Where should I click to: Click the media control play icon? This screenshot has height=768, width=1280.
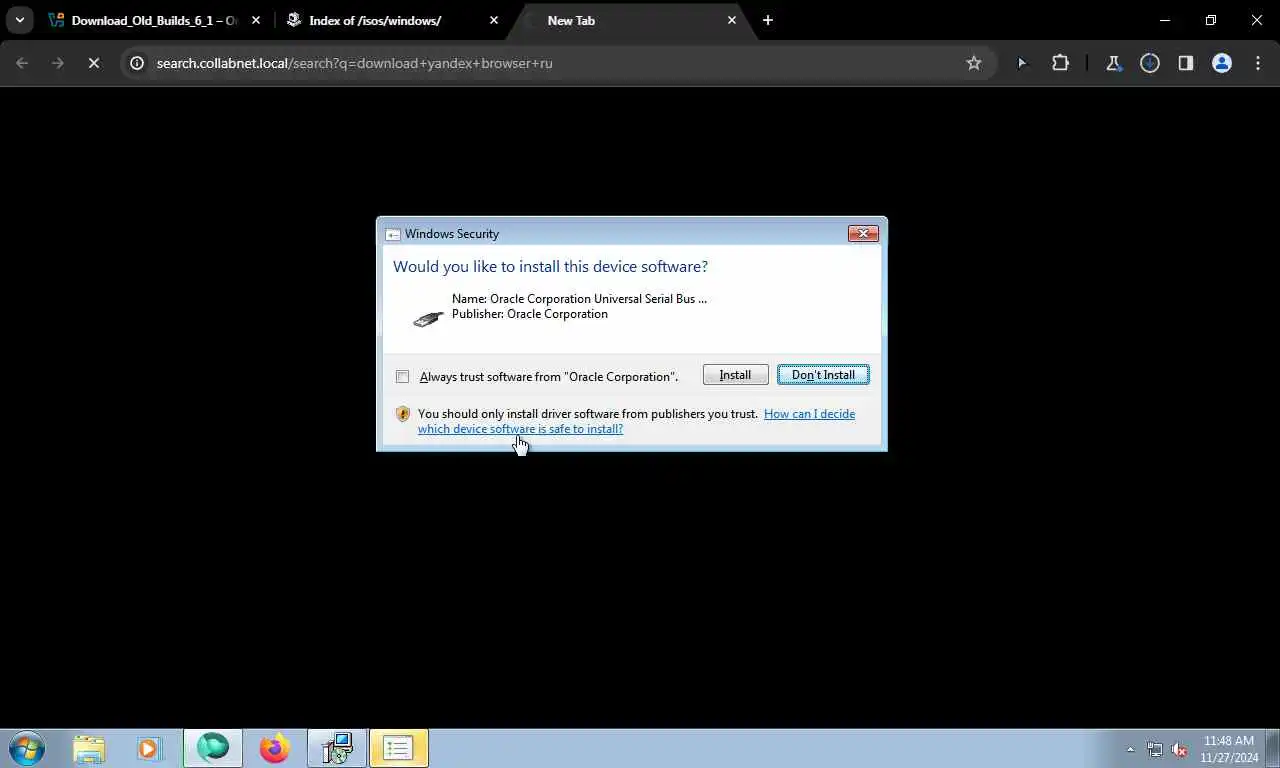point(1021,63)
